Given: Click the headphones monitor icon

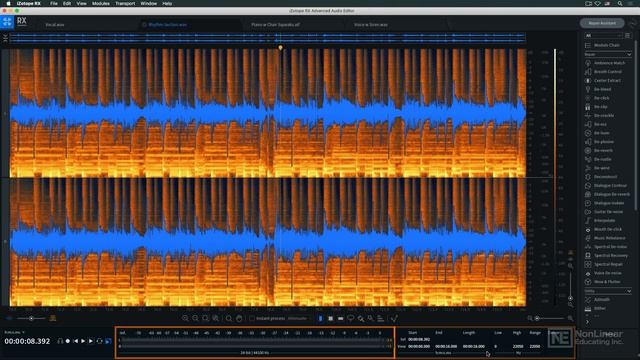Looking at the screenshot, I should coord(60,341).
